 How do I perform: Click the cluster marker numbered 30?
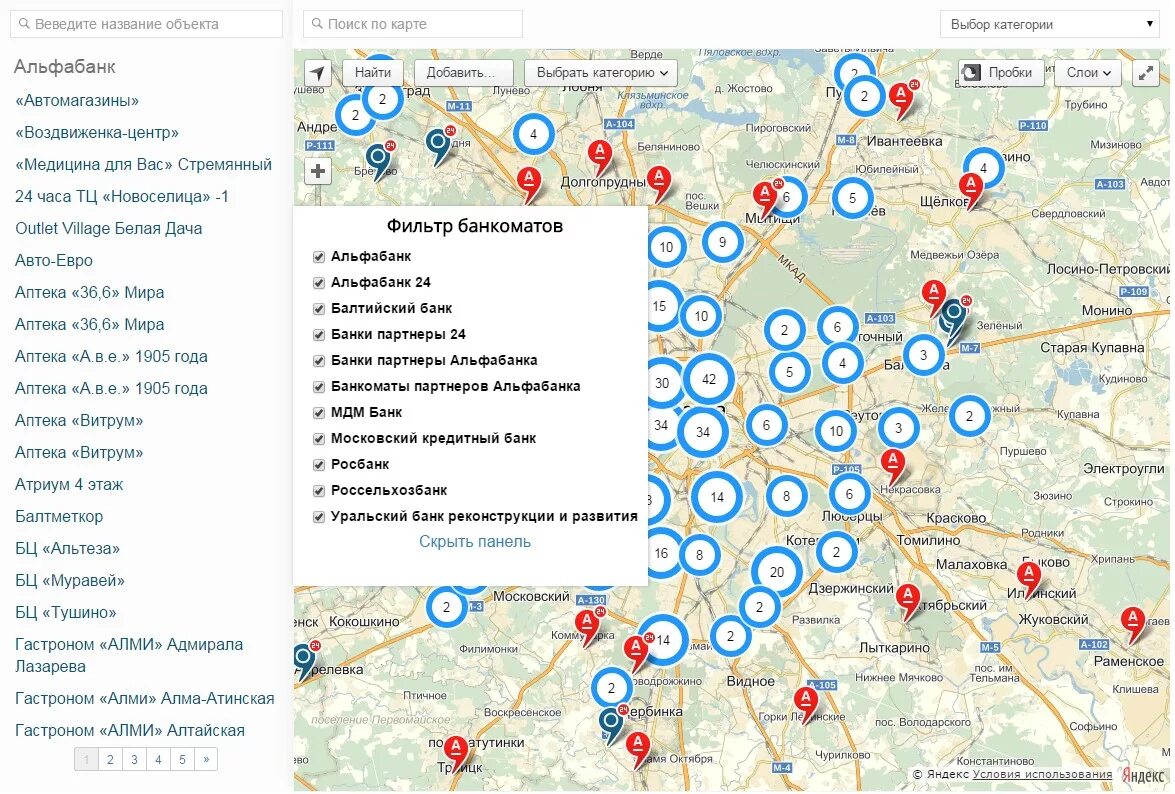662,383
